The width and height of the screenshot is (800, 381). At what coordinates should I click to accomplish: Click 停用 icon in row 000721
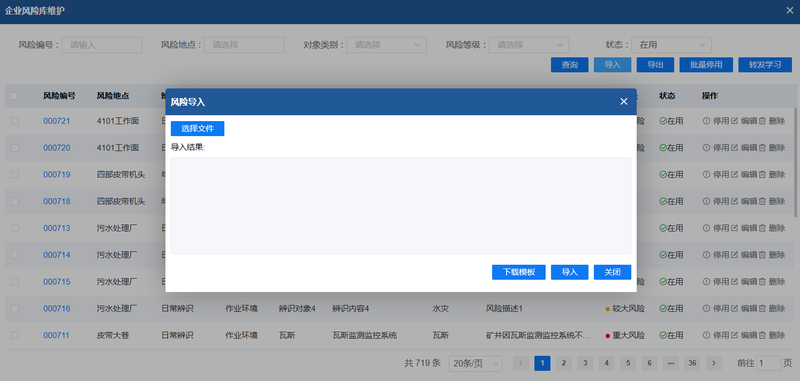click(x=707, y=121)
